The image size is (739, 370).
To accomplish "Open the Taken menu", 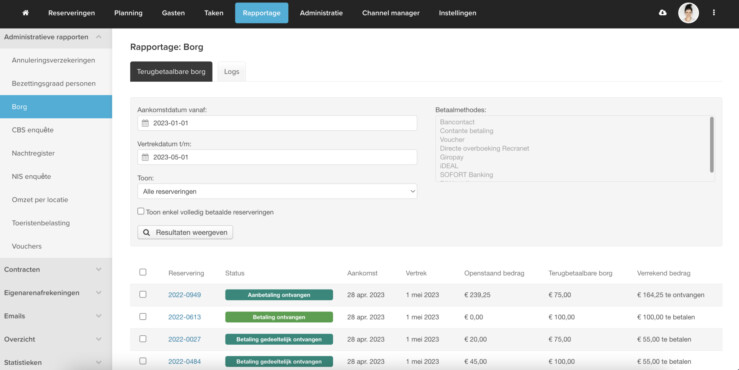I will pyautogui.click(x=213, y=13).
